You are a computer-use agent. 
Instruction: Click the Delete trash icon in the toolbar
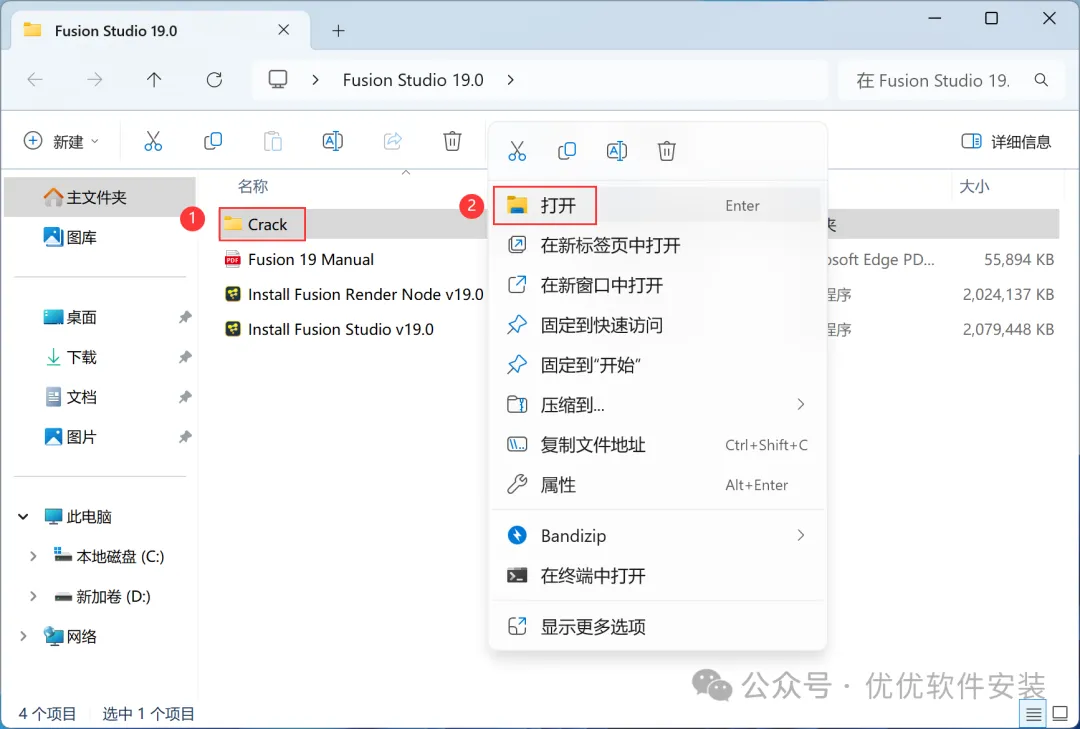tap(452, 141)
